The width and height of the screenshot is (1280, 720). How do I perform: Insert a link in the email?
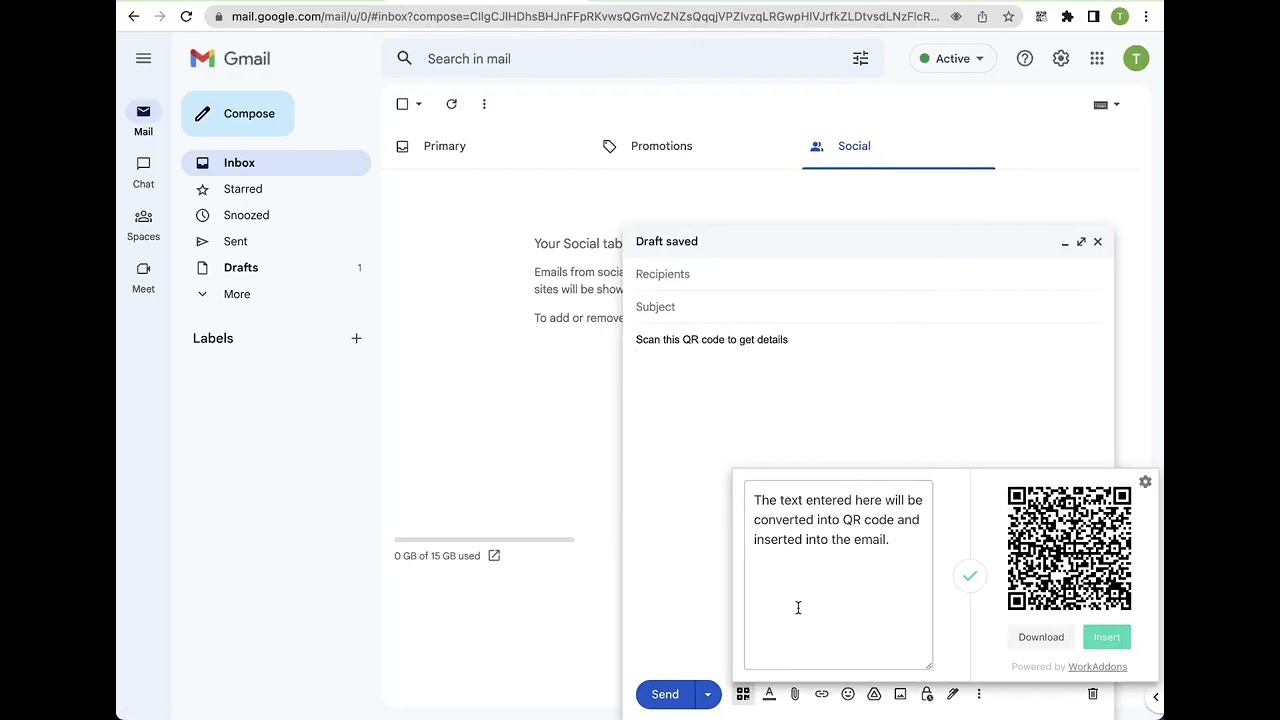click(821, 694)
